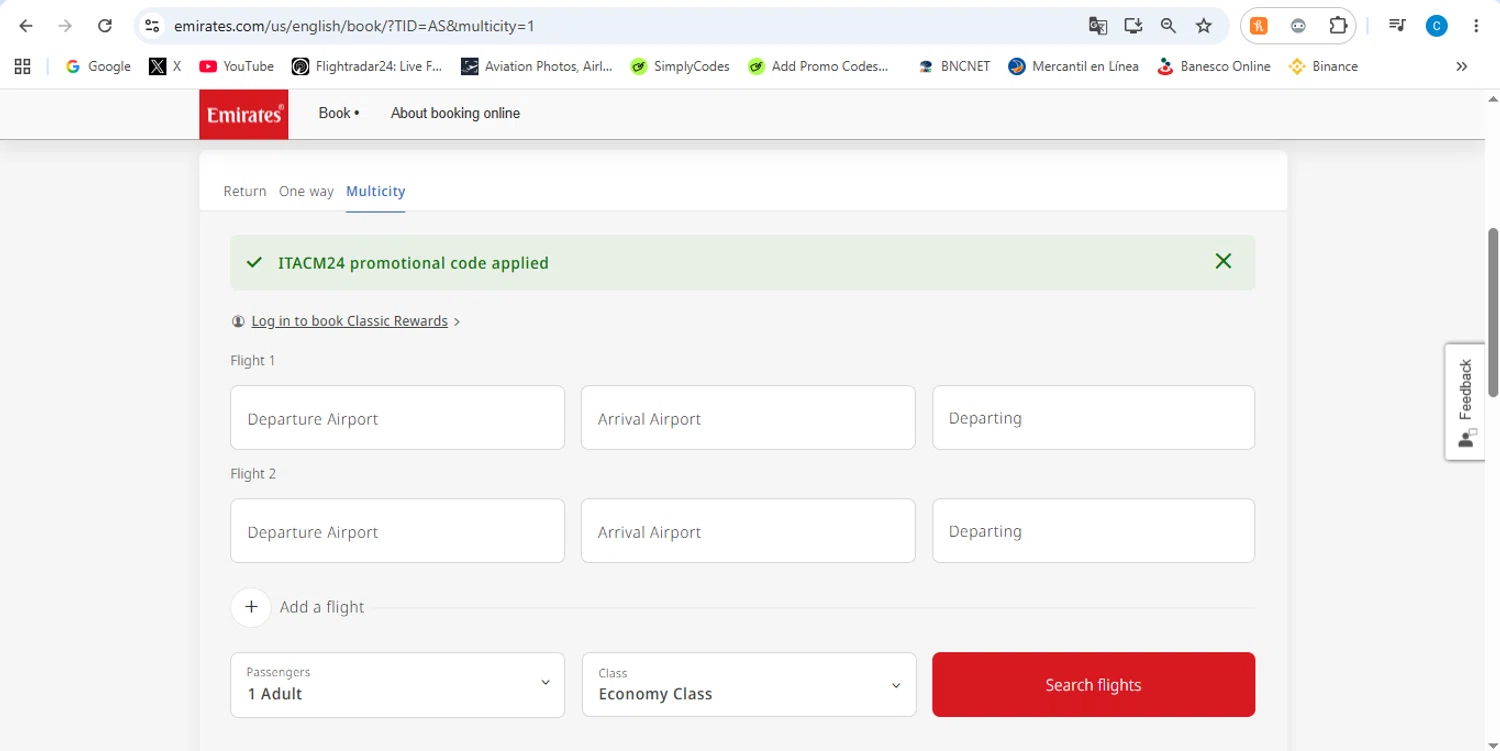Viewport: 1500px width, 751px height.
Task: Open the media controls icon
Action: click(x=1397, y=26)
